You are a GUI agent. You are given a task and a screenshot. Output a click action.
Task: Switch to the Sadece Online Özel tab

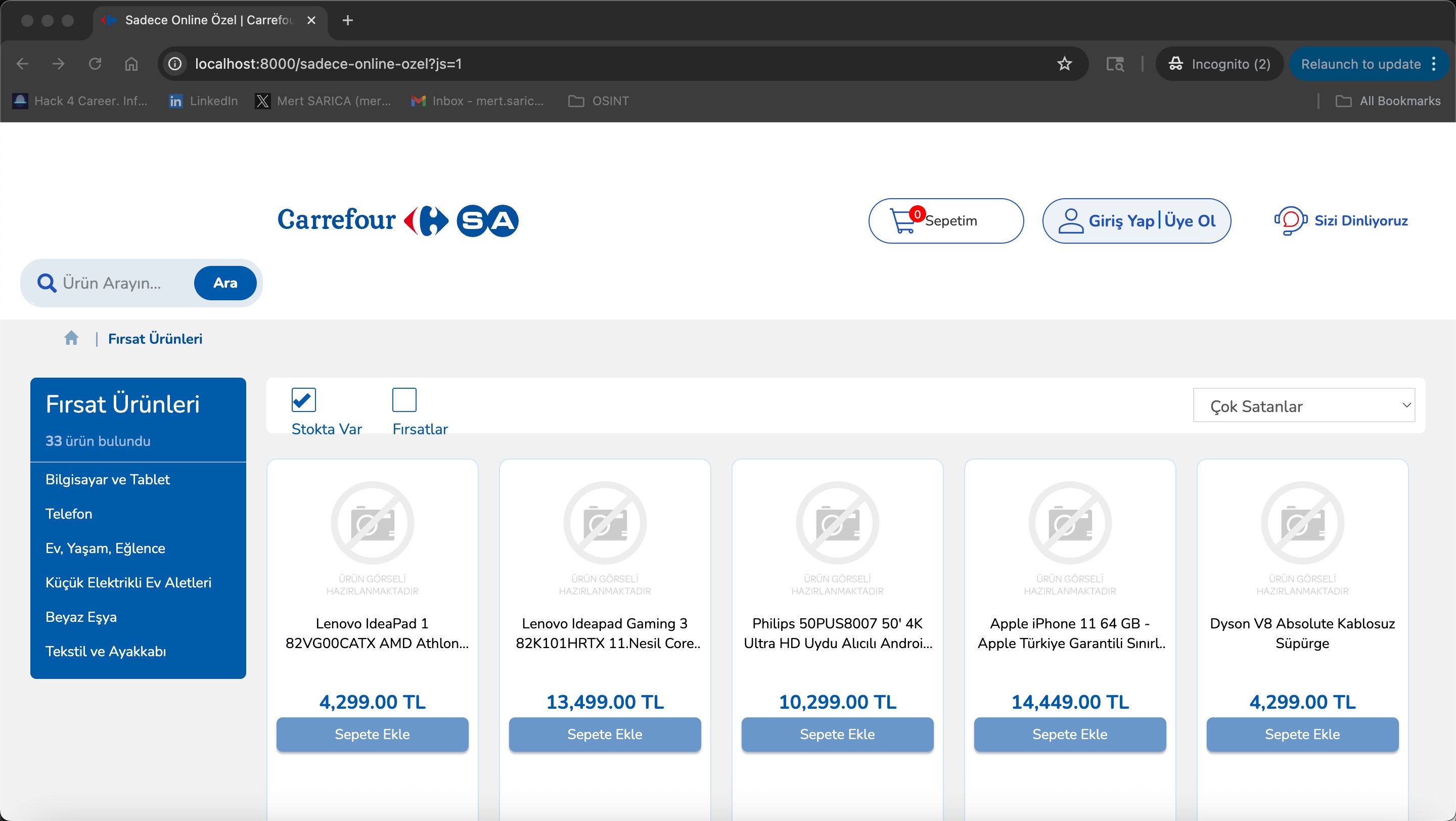pyautogui.click(x=209, y=20)
